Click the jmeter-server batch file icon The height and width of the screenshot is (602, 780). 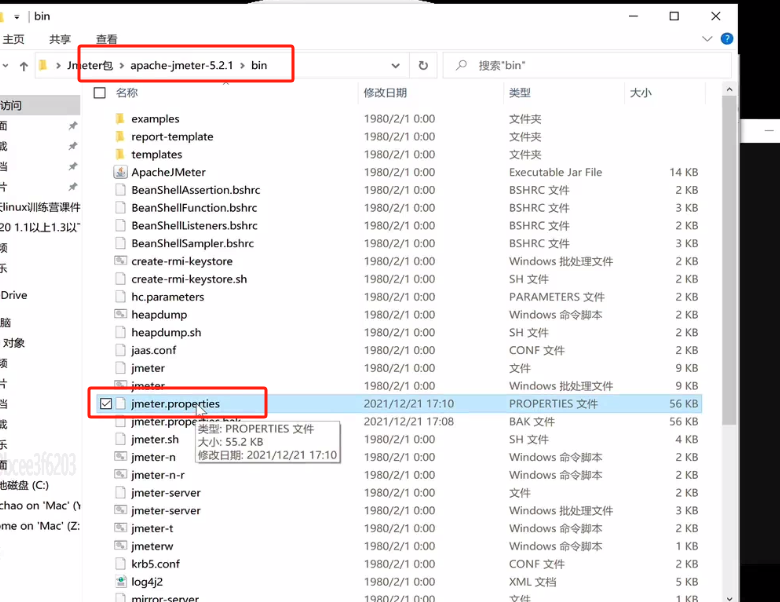pyautogui.click(x=120, y=510)
